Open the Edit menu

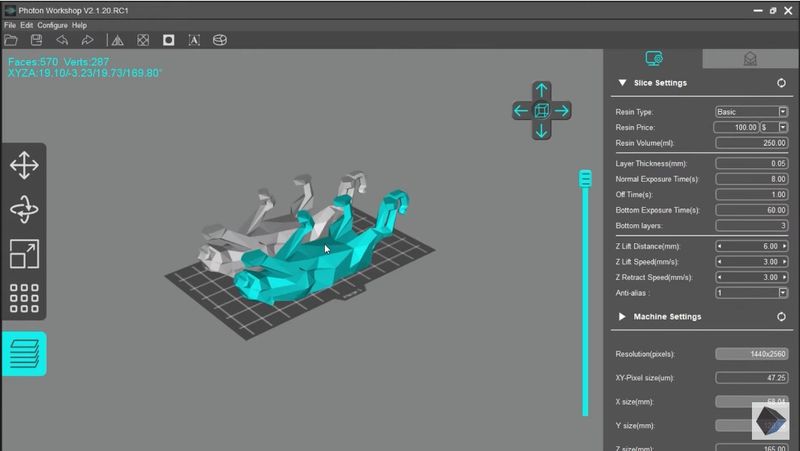(27, 25)
